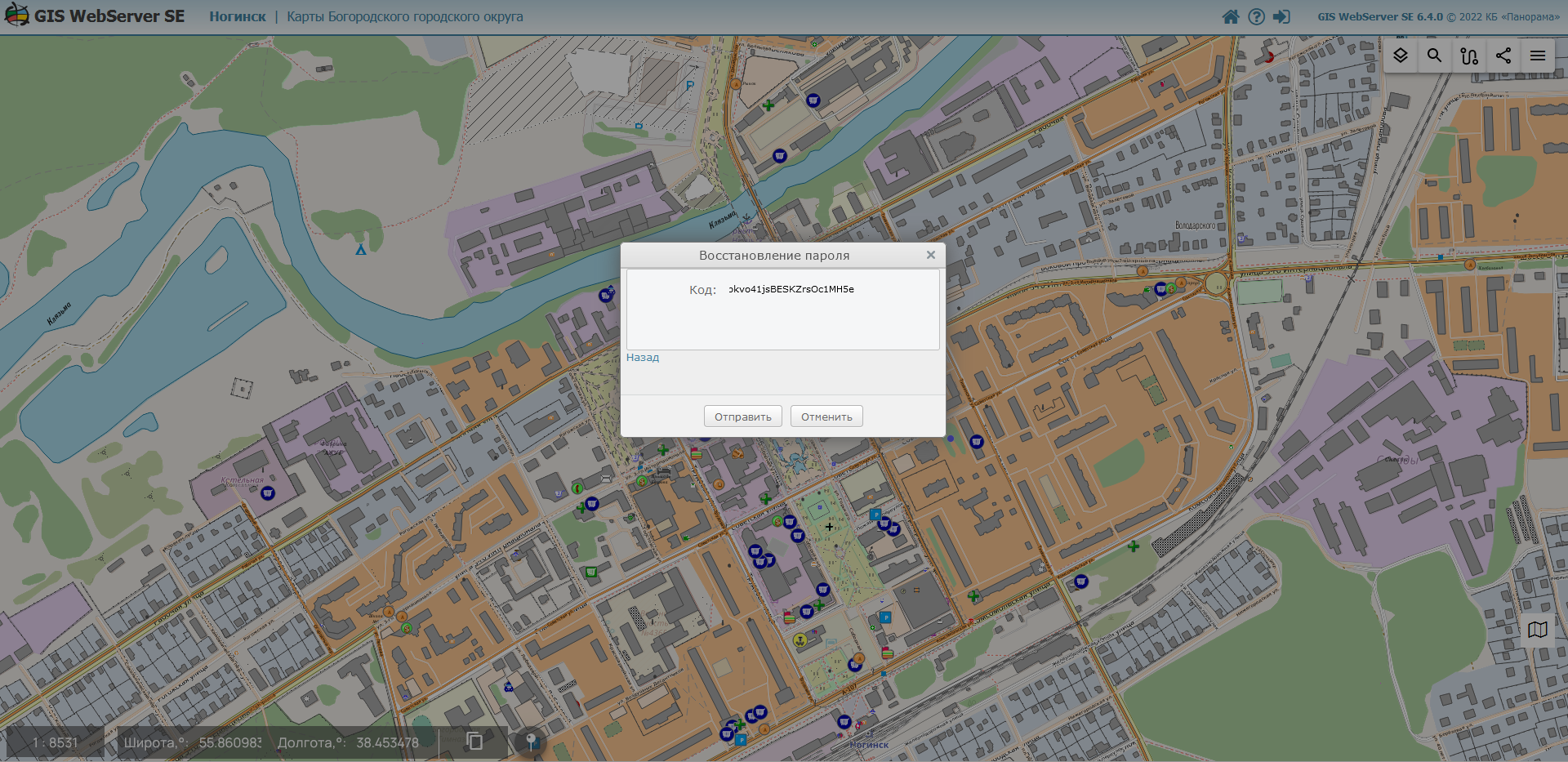
Task: Open the map layers panel
Action: [x=1401, y=56]
